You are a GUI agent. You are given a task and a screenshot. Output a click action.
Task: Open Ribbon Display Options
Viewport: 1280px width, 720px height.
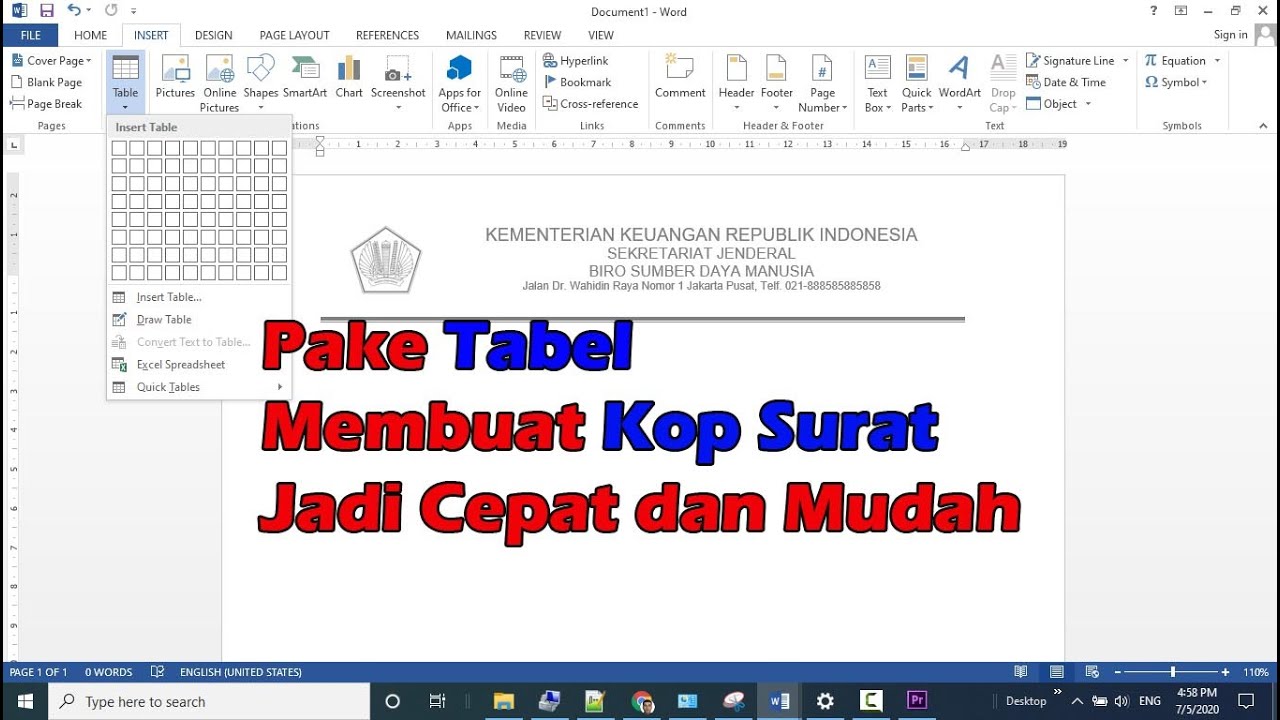click(x=1181, y=11)
